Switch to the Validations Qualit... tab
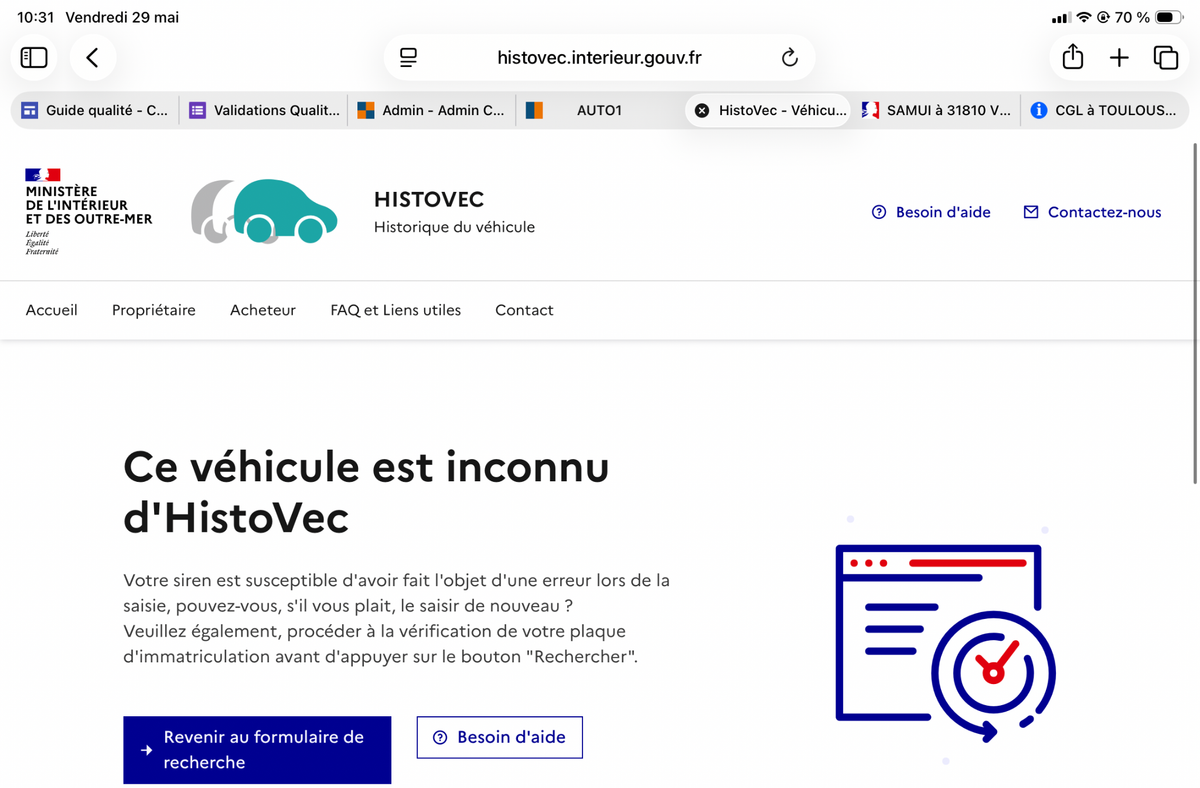Screen dimensions: 1200x788 click(264, 111)
